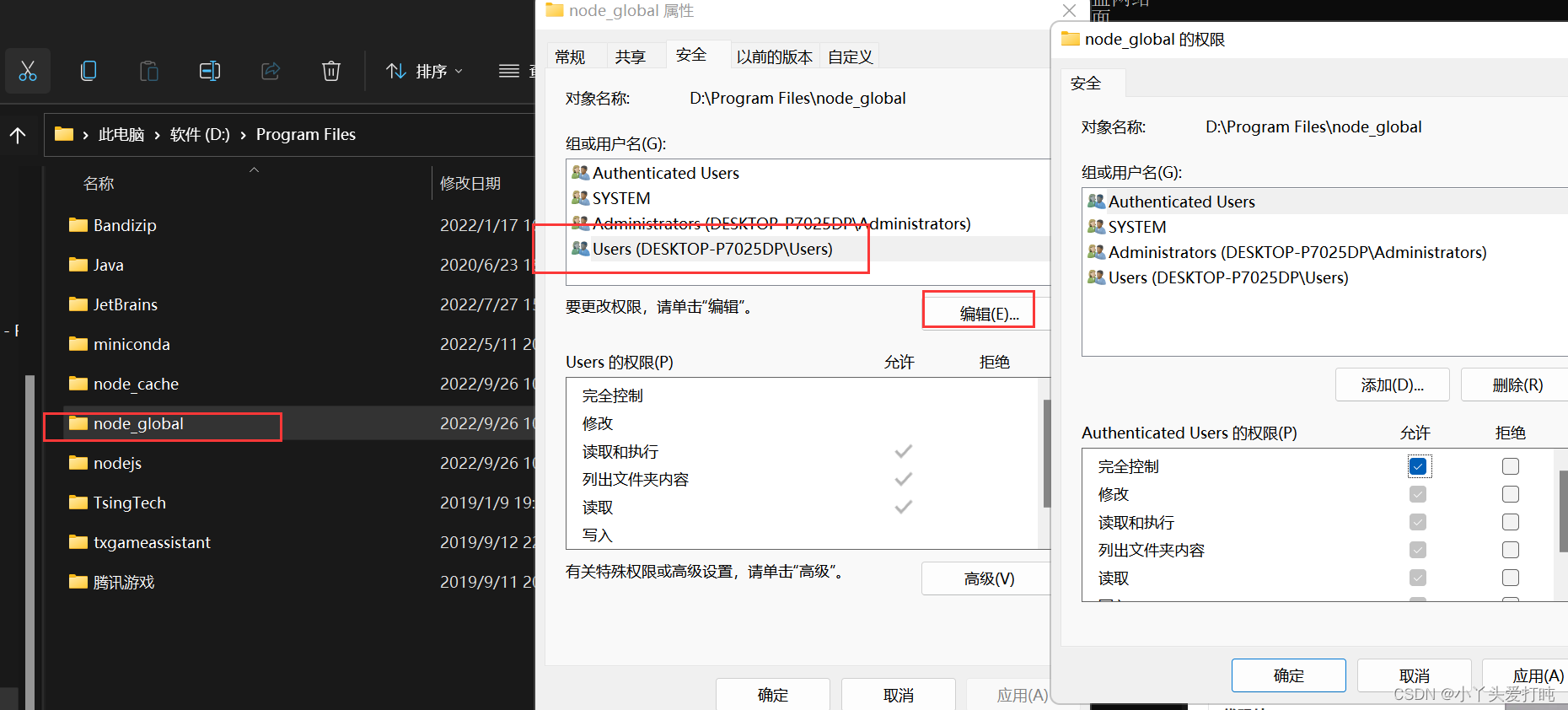Select the TsingTech folder icon

click(x=78, y=503)
